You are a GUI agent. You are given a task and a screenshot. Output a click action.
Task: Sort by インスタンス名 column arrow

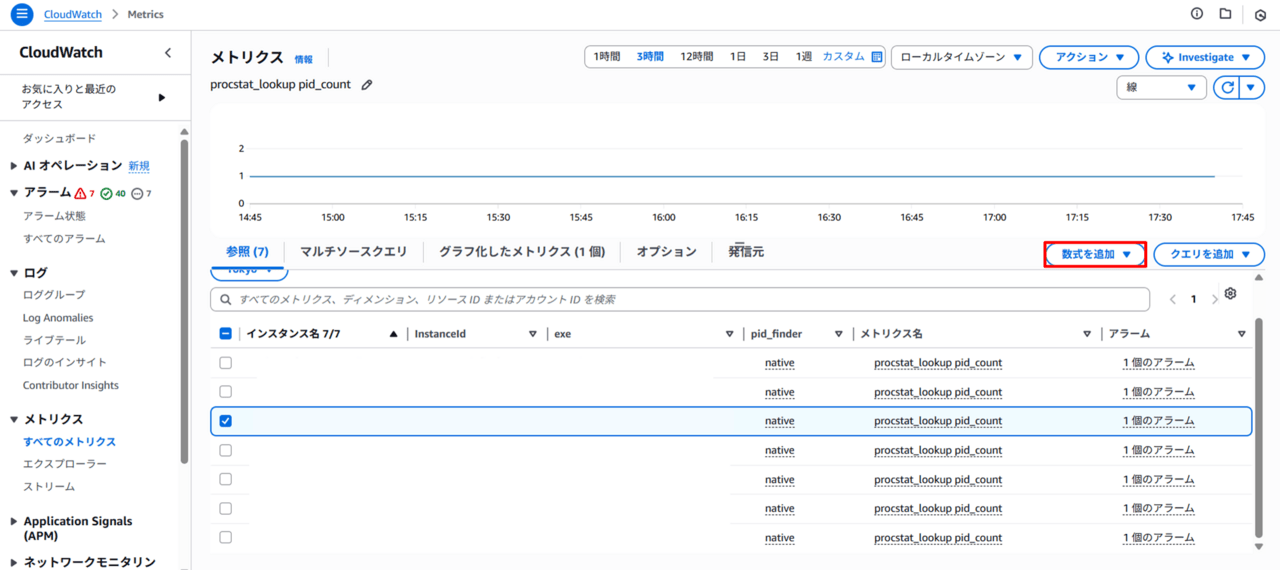coord(394,334)
